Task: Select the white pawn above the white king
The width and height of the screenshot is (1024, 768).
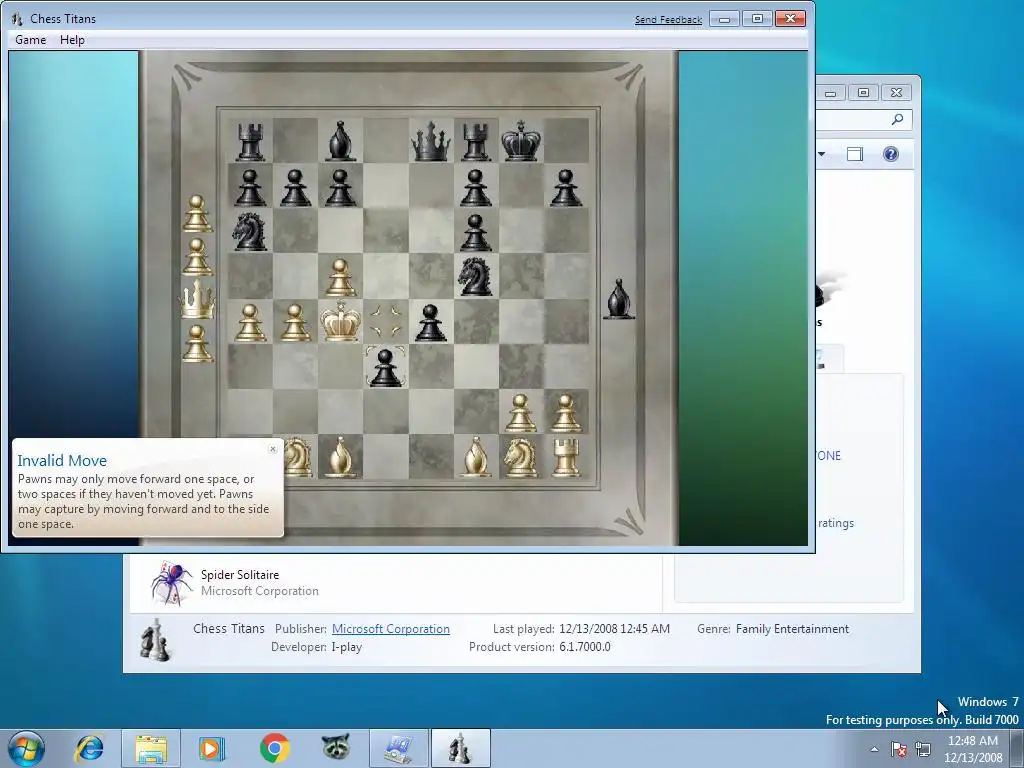Action: (x=340, y=277)
